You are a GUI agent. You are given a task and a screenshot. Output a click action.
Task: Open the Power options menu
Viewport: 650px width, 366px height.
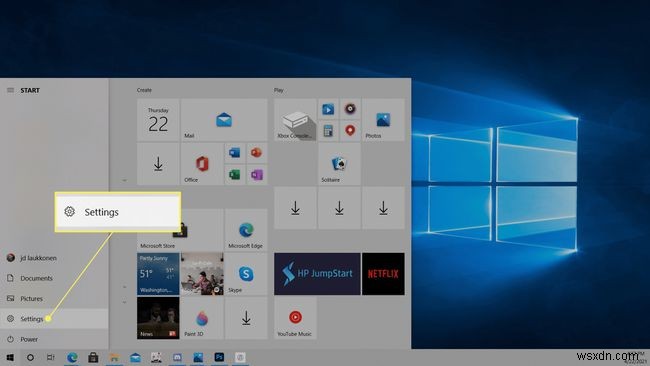(x=54, y=339)
